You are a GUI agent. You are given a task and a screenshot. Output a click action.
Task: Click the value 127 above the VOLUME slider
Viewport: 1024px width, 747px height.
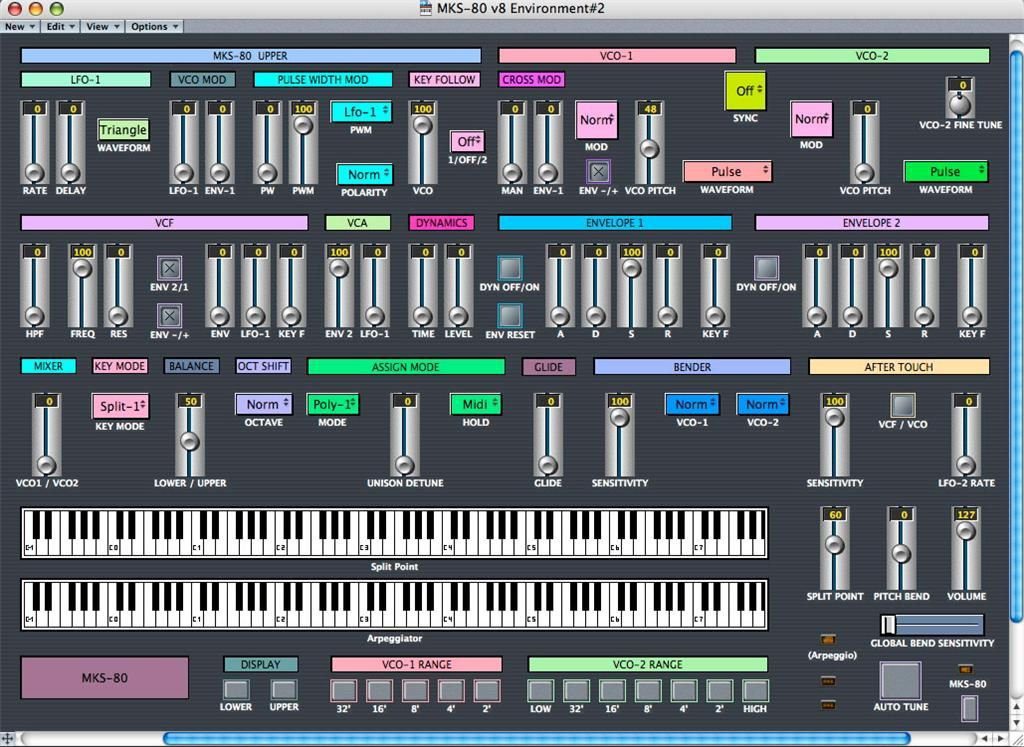[966, 515]
